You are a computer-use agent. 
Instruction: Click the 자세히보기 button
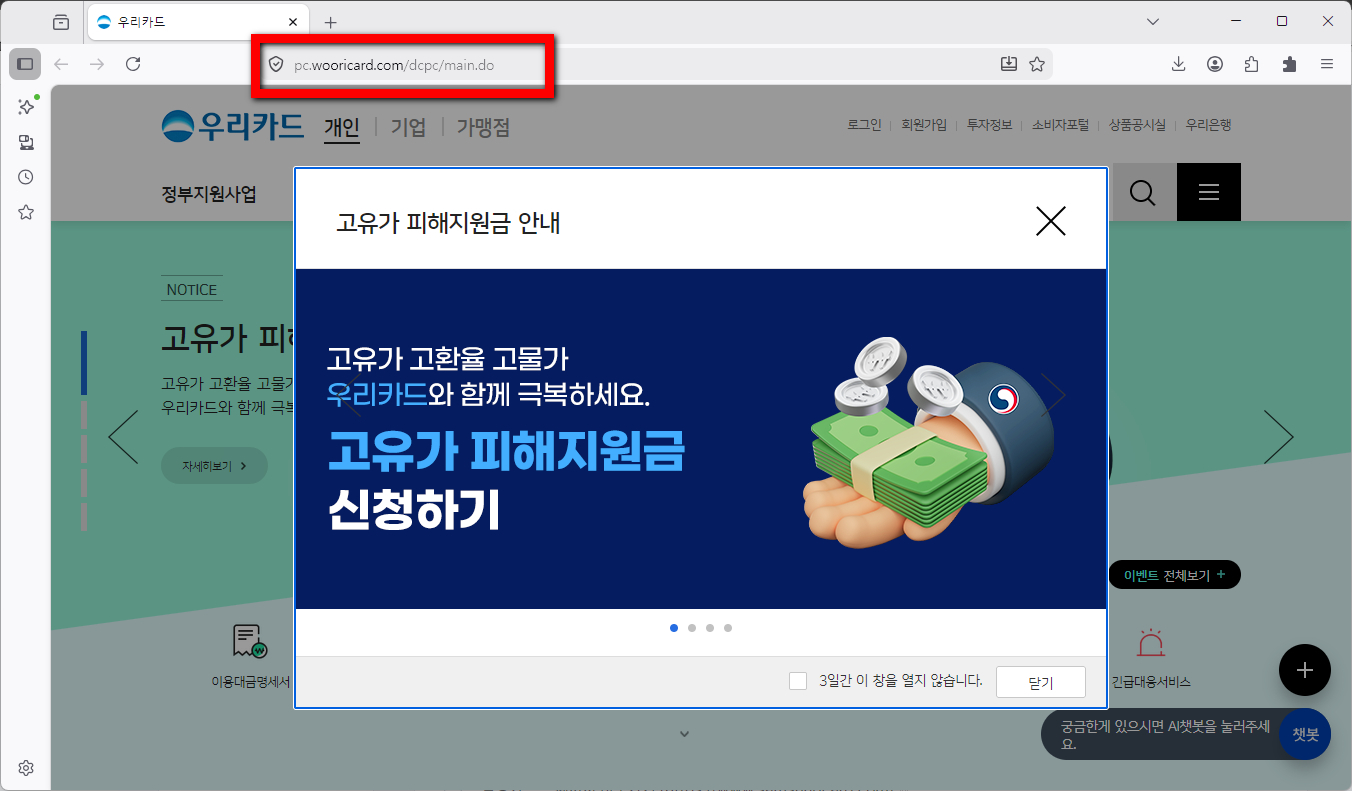[214, 465]
